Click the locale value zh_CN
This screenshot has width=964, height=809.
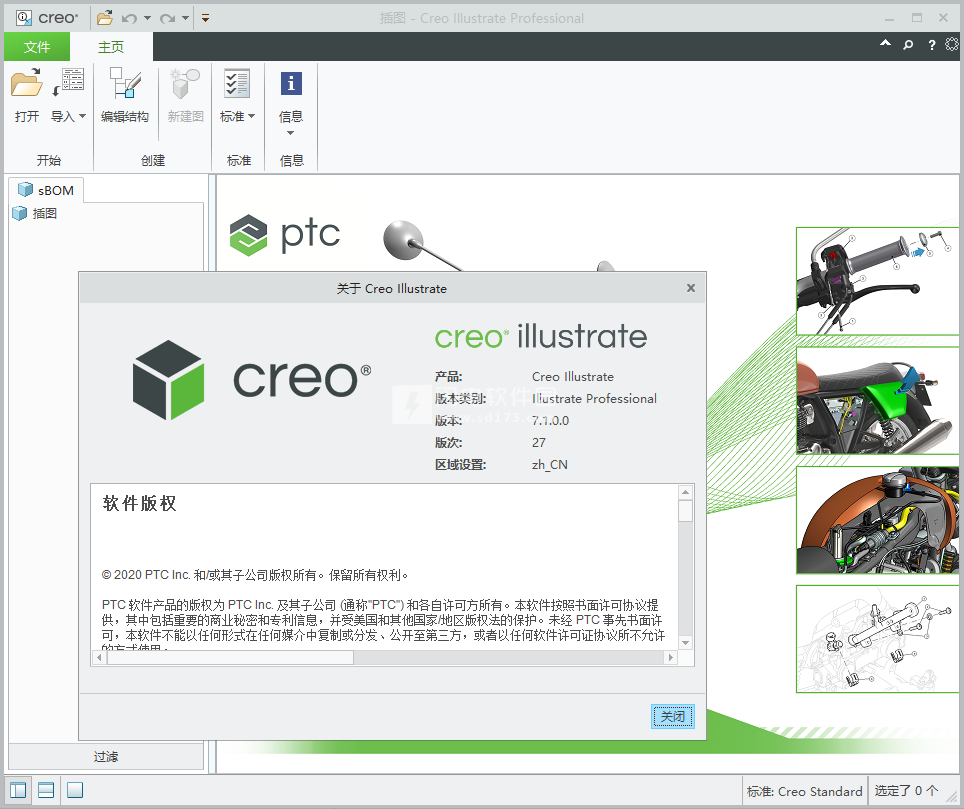pos(550,465)
